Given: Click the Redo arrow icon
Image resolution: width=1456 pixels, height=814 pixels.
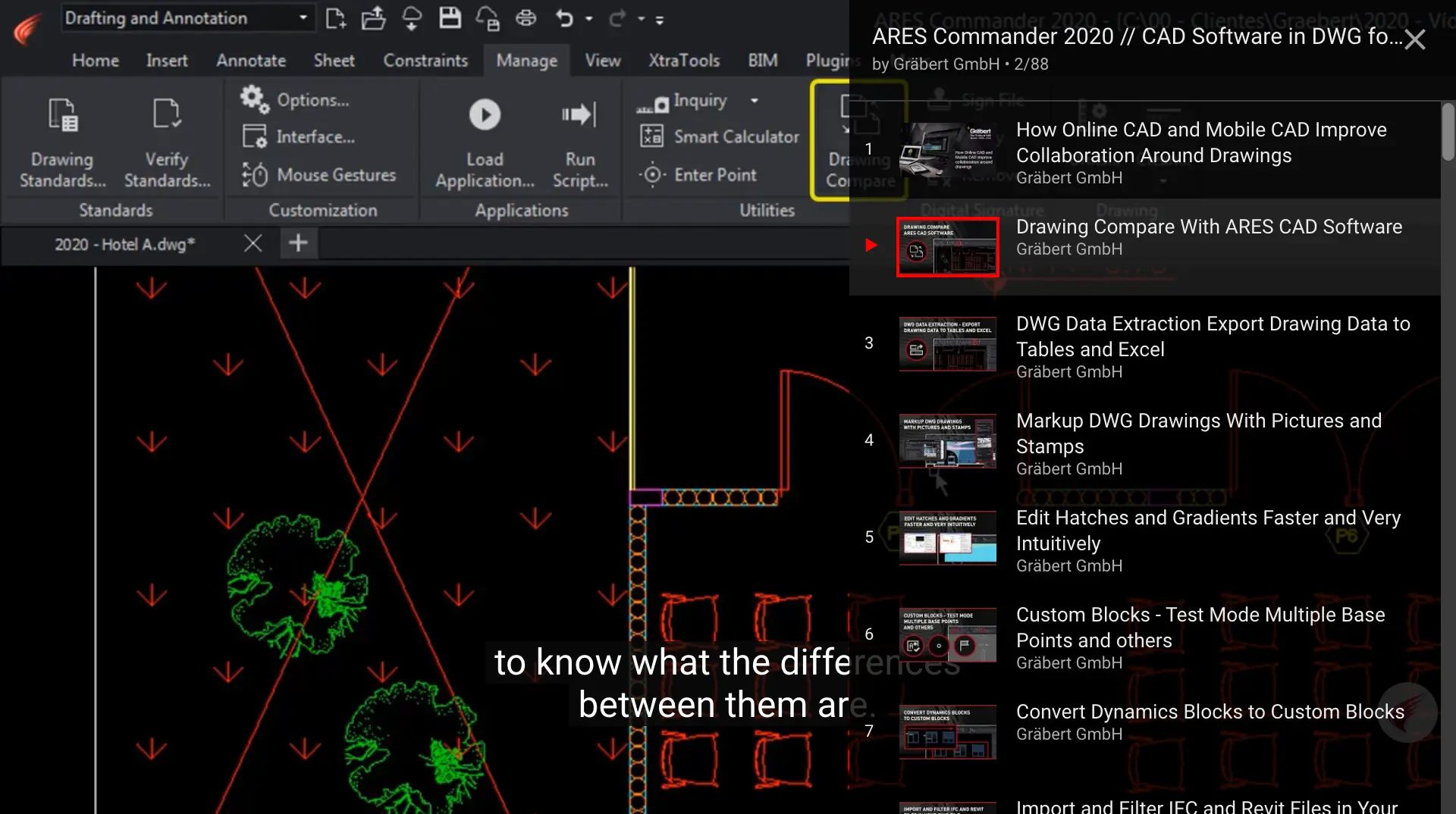Looking at the screenshot, I should pyautogui.click(x=617, y=18).
